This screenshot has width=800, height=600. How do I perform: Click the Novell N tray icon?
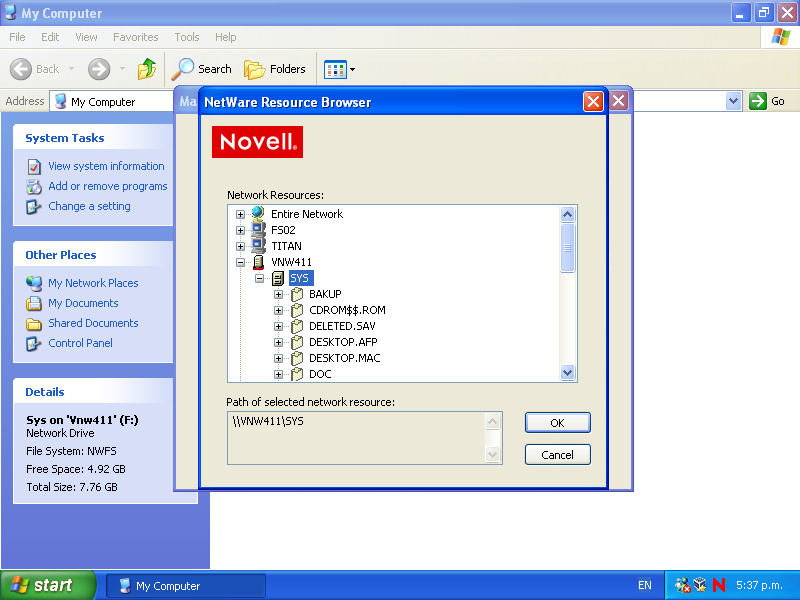tap(719, 585)
